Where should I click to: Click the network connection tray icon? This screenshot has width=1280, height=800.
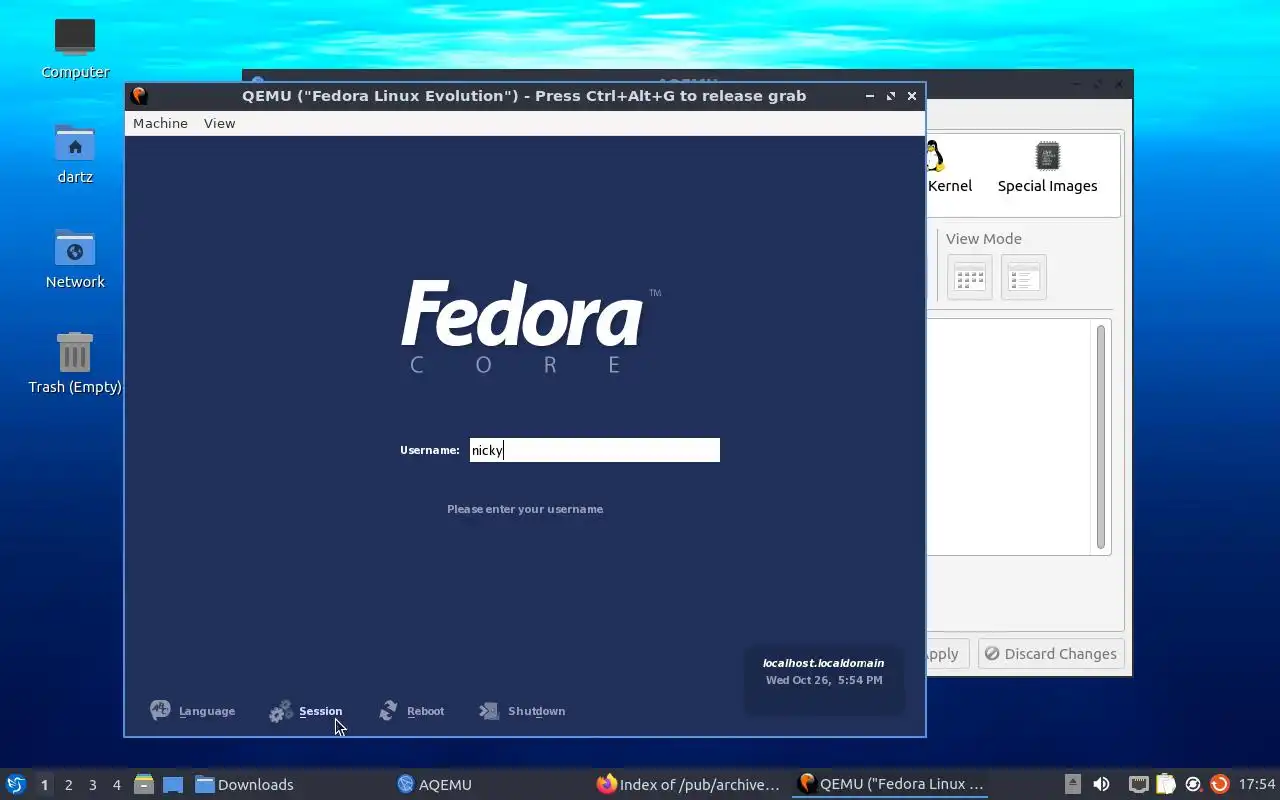(x=1138, y=785)
